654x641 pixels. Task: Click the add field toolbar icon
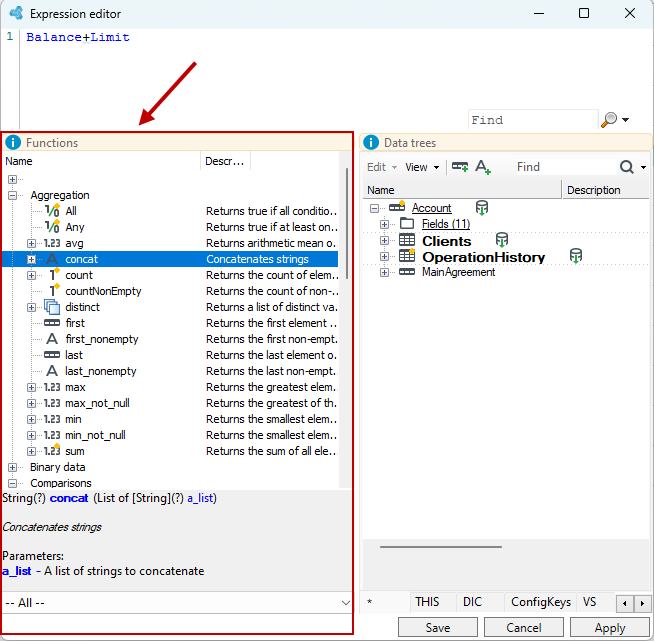click(460, 167)
